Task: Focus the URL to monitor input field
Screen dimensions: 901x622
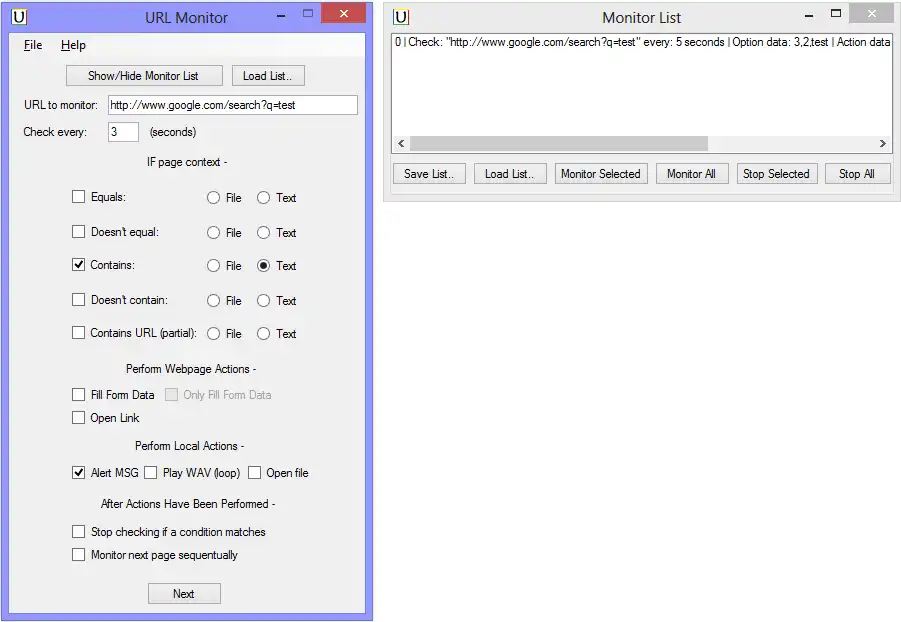Action: 233,105
